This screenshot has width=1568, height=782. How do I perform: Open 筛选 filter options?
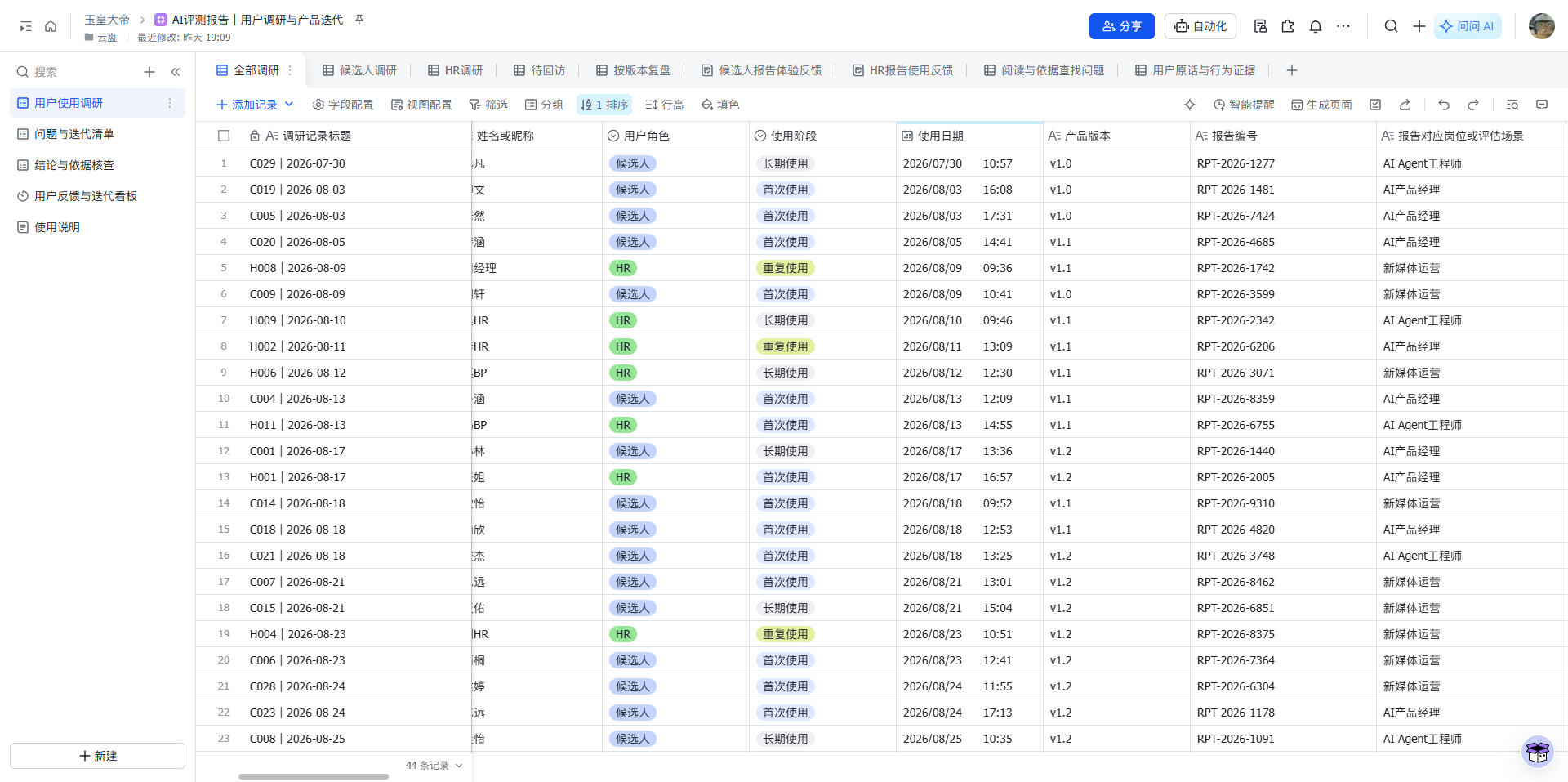point(488,105)
